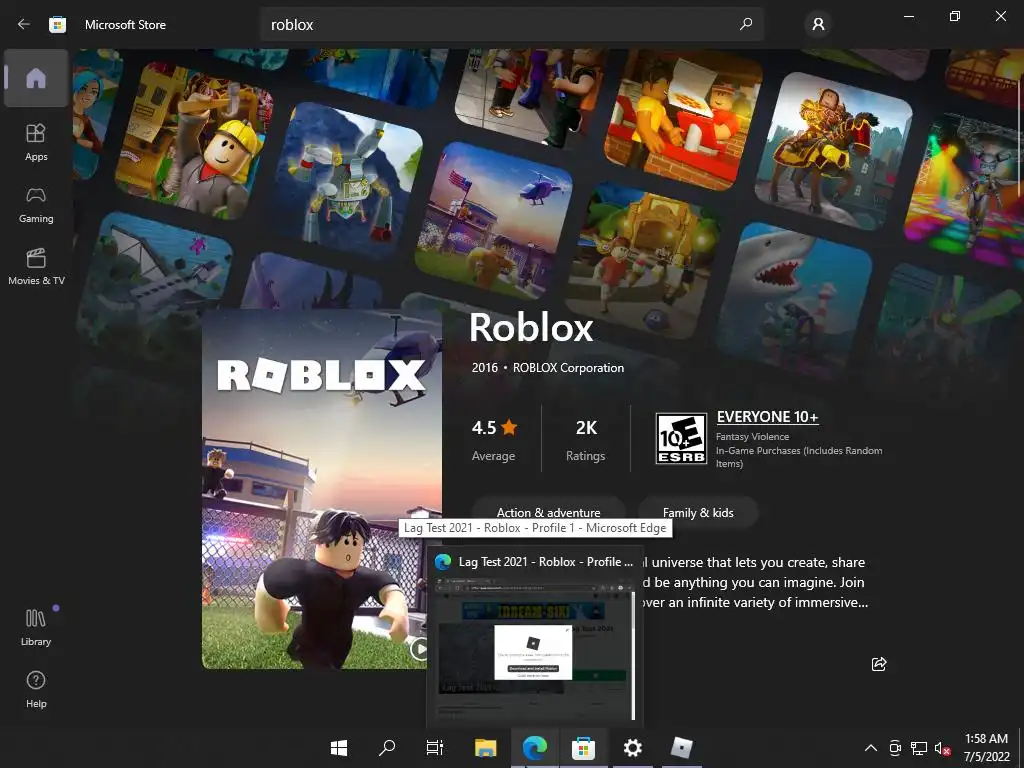This screenshot has width=1024, height=768.
Task: Click the ESRB 10+ rating badge
Action: (681, 439)
